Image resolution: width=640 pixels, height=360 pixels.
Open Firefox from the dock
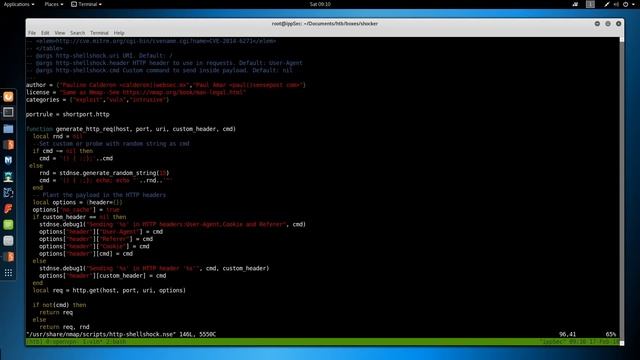point(8,97)
